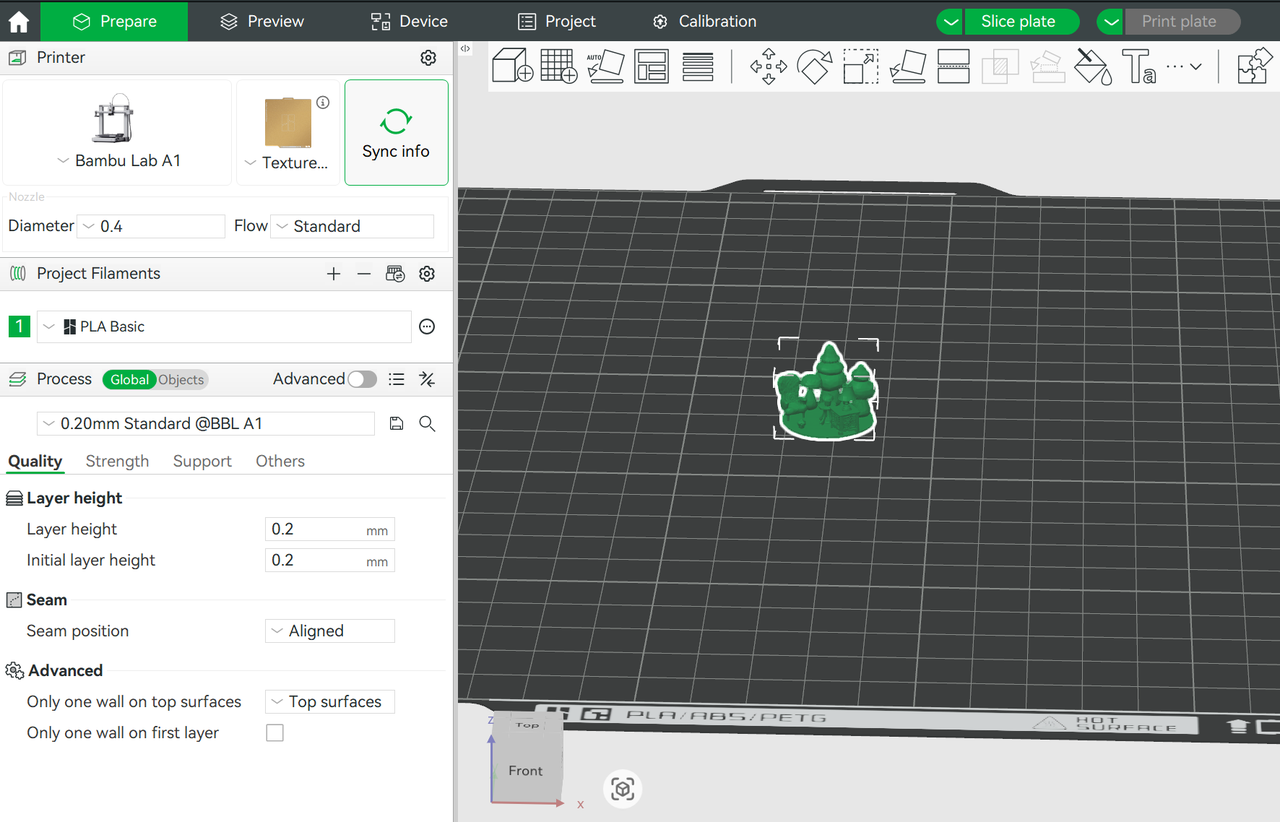
Task: Choose the Lay on face tool
Action: click(x=907, y=67)
